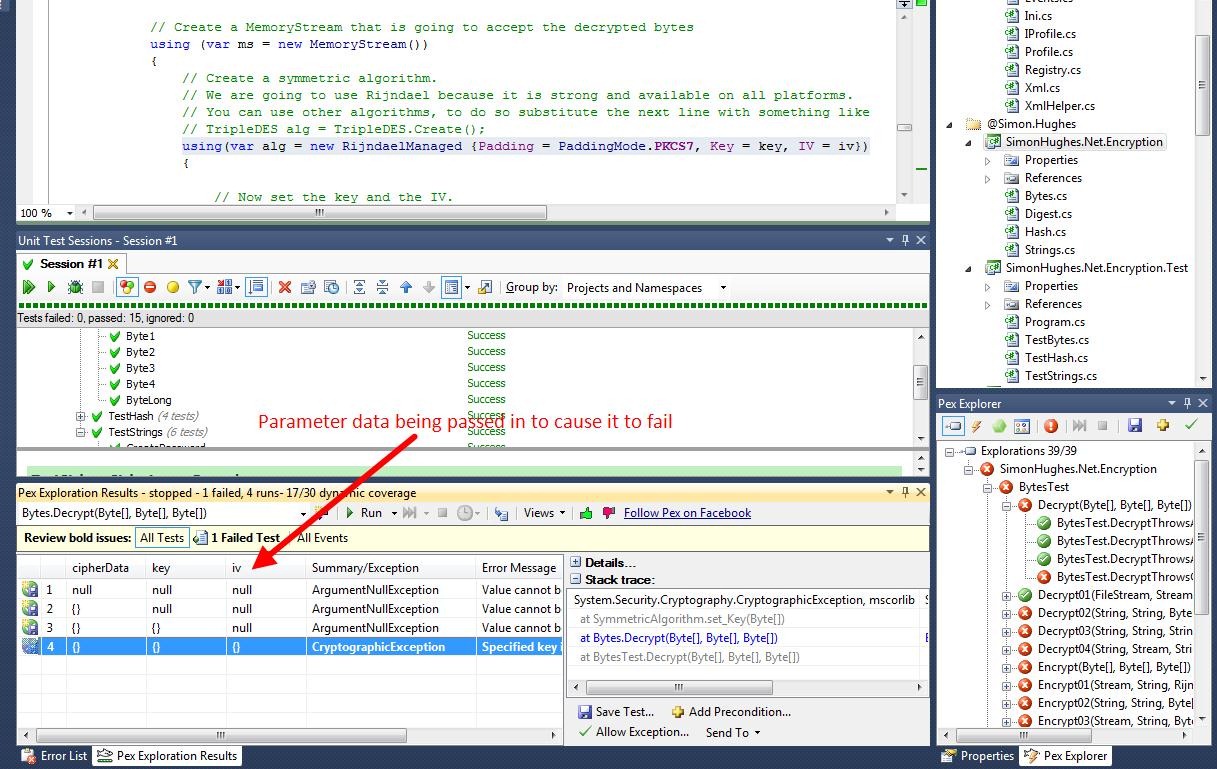Screen dimensions: 1217x769
Task: Click the red no-entry failed-tests filter icon
Action: pos(150,287)
